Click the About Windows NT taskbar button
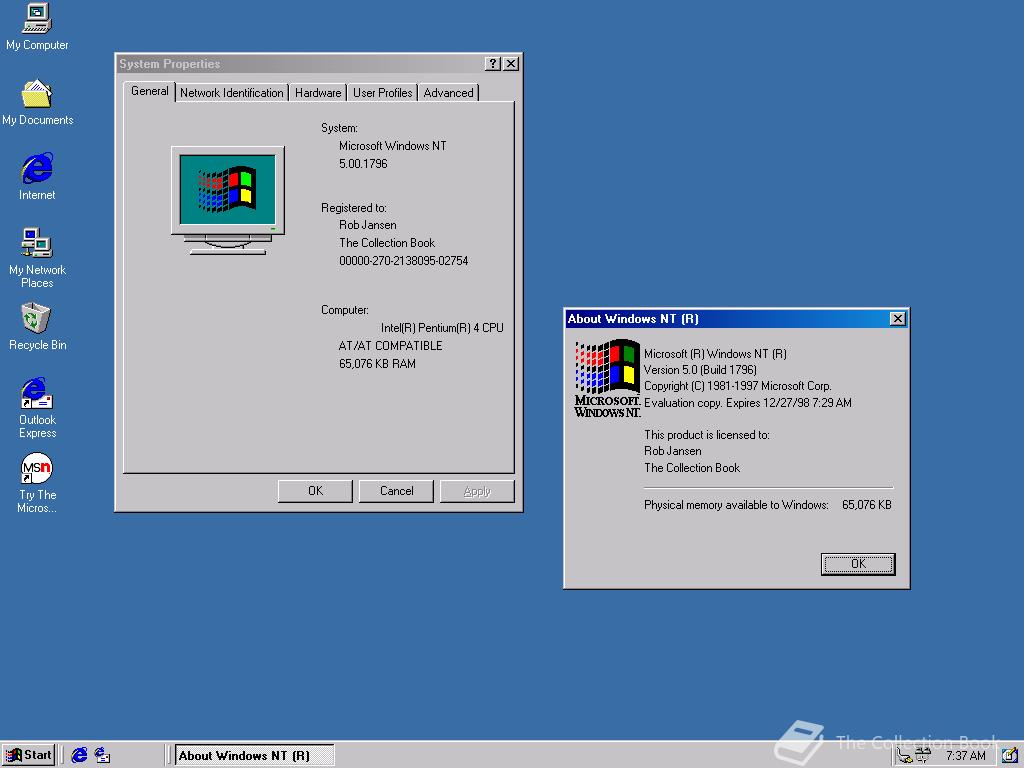 pos(255,756)
